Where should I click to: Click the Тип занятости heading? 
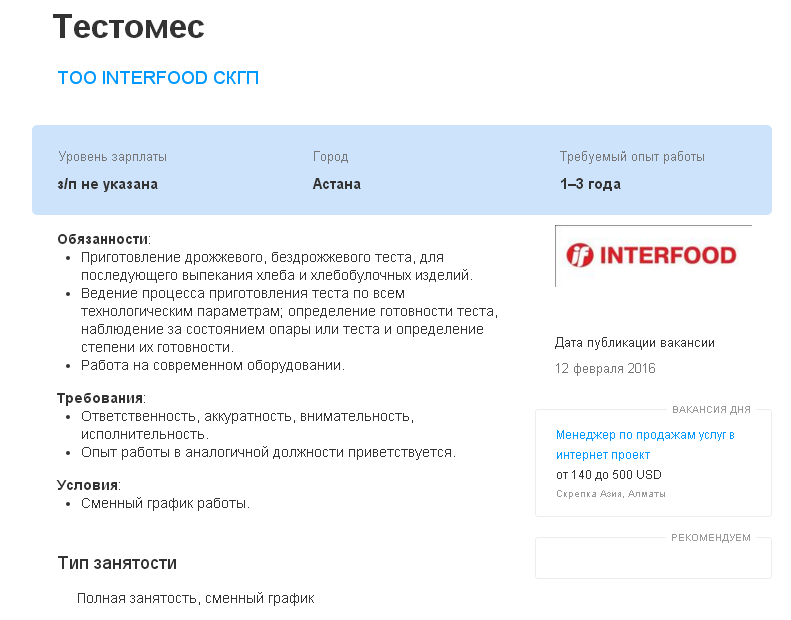pos(117,564)
